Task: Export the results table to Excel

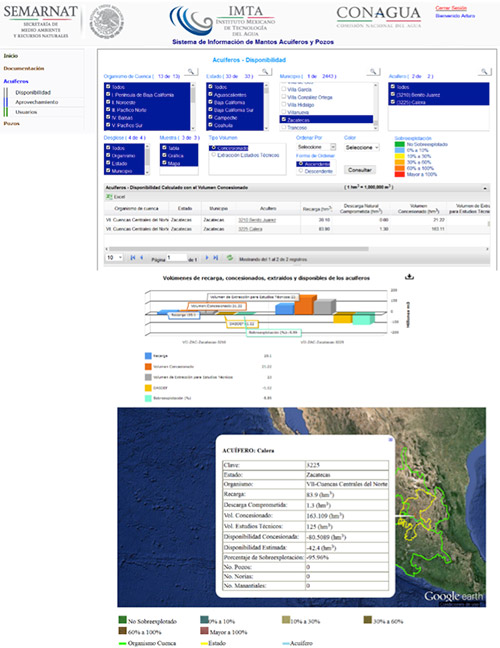Action: click(x=115, y=197)
